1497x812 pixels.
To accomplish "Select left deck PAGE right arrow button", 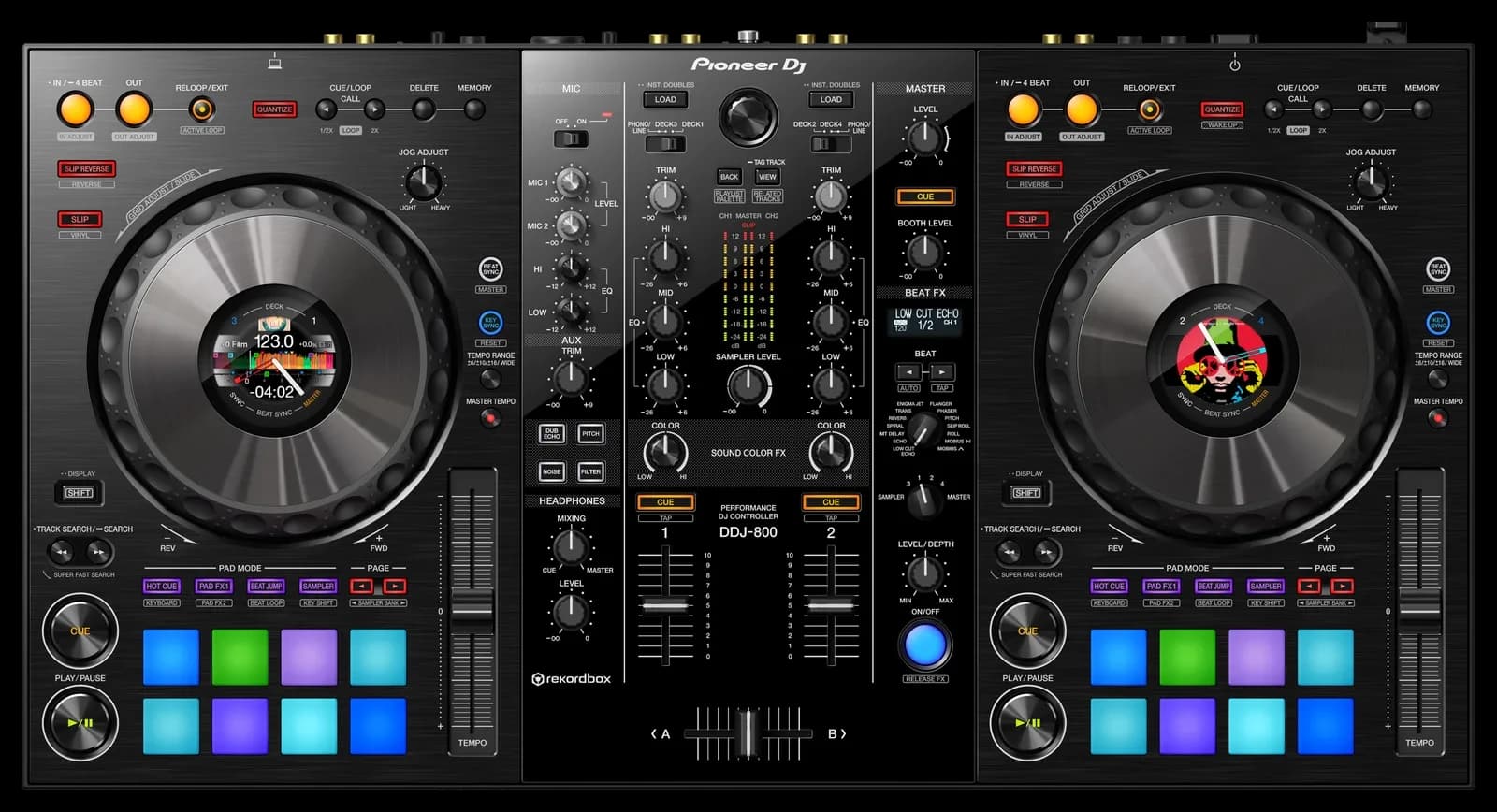I will point(395,587).
